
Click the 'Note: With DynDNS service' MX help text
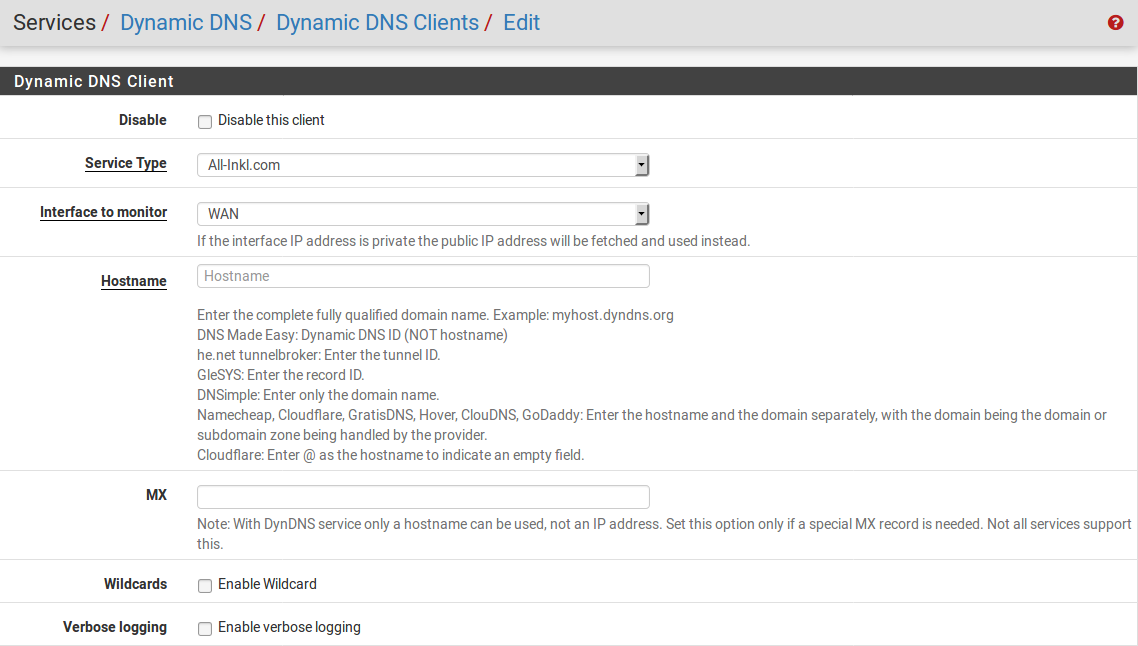(664, 533)
